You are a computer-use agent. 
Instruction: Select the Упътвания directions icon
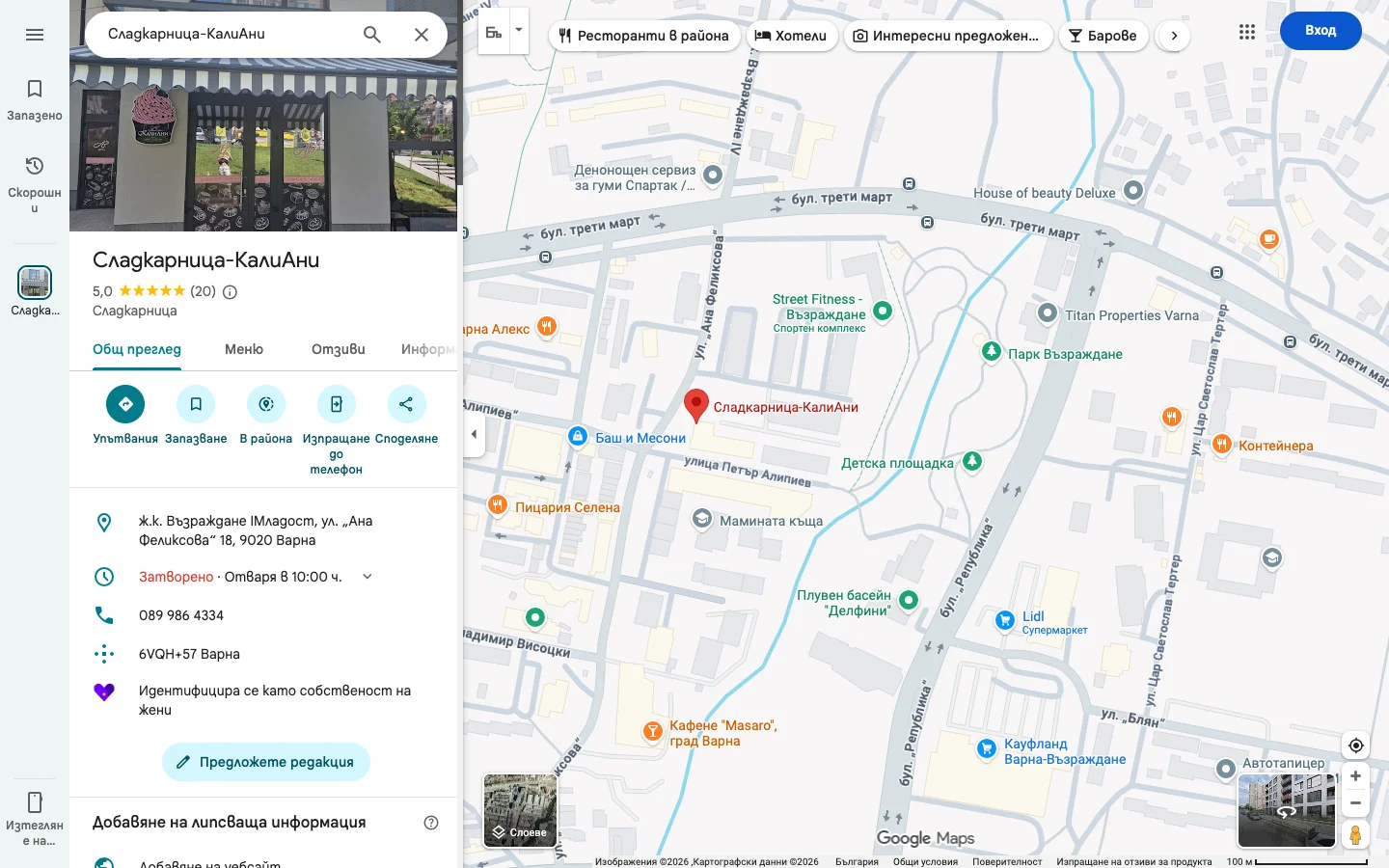pos(124,404)
